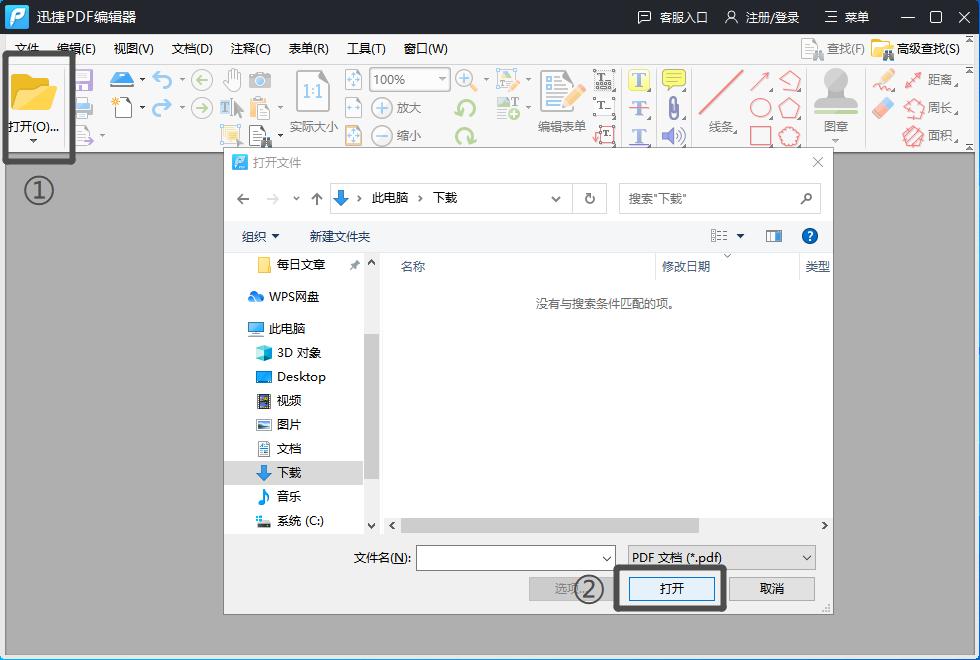Select 音乐 in the dialog sidebar
The image size is (980, 660).
(288, 496)
